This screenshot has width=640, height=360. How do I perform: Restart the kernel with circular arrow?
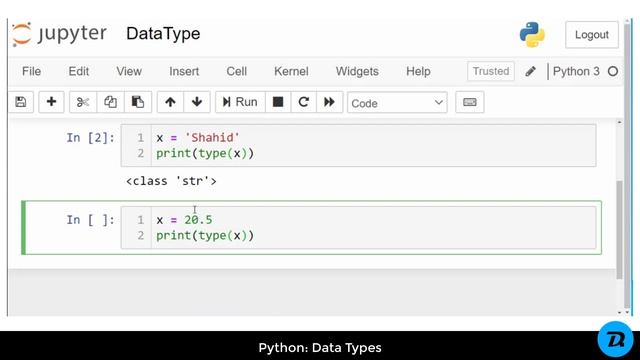(x=303, y=102)
